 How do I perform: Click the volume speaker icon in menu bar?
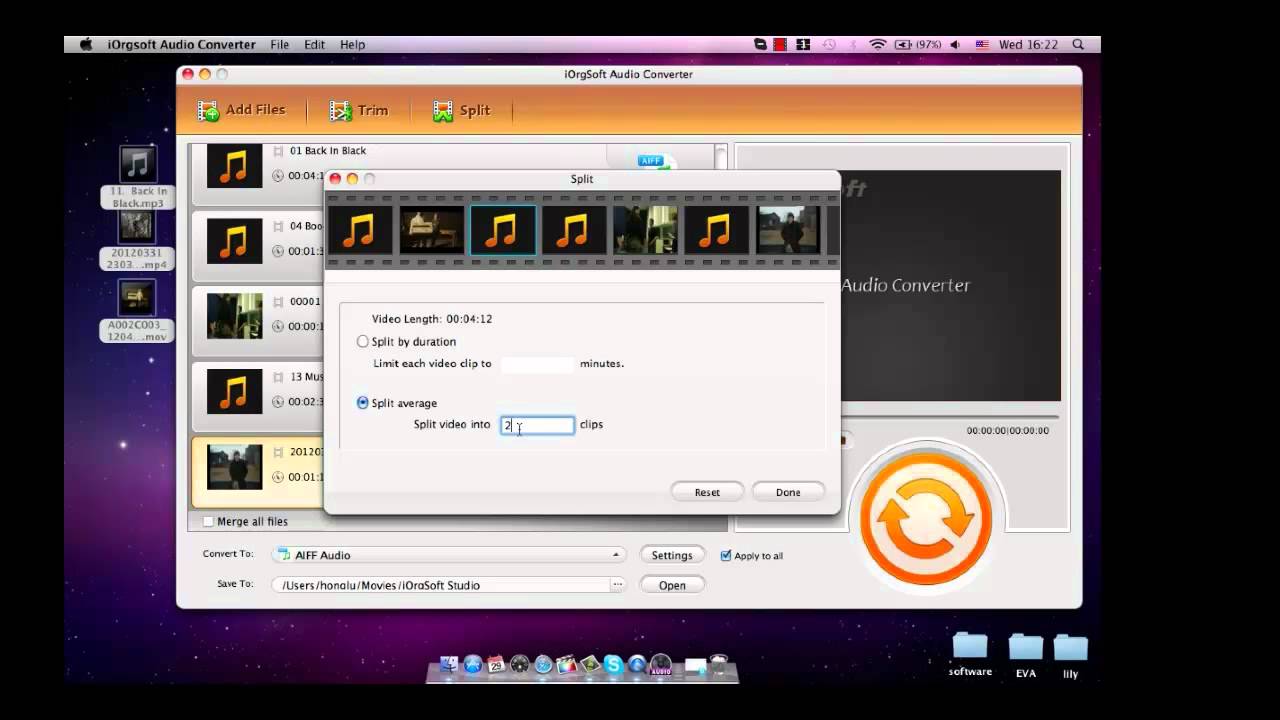point(955,45)
